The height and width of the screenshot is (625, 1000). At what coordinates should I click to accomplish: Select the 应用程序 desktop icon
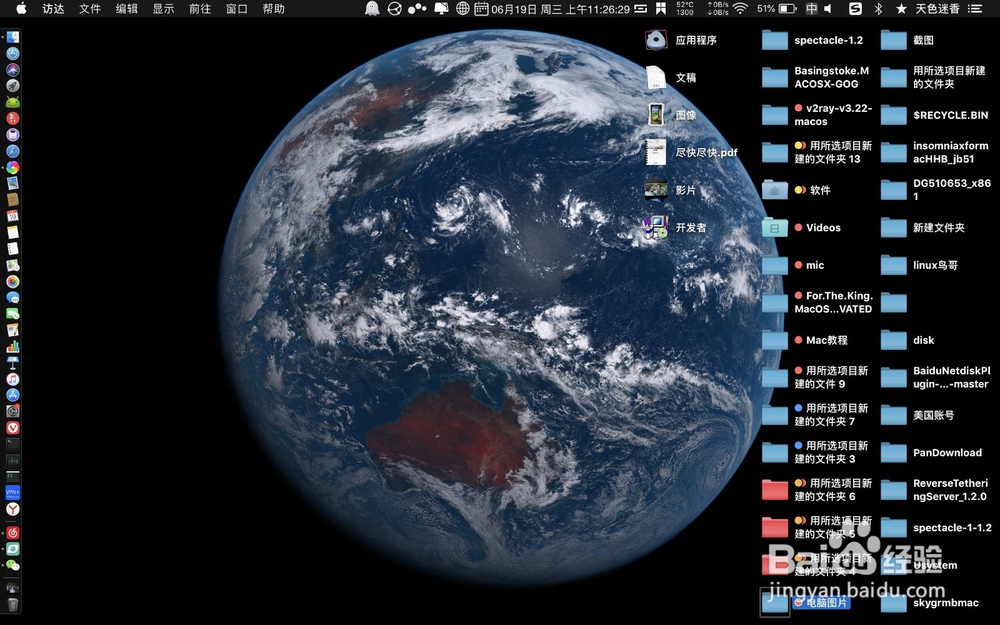point(681,40)
